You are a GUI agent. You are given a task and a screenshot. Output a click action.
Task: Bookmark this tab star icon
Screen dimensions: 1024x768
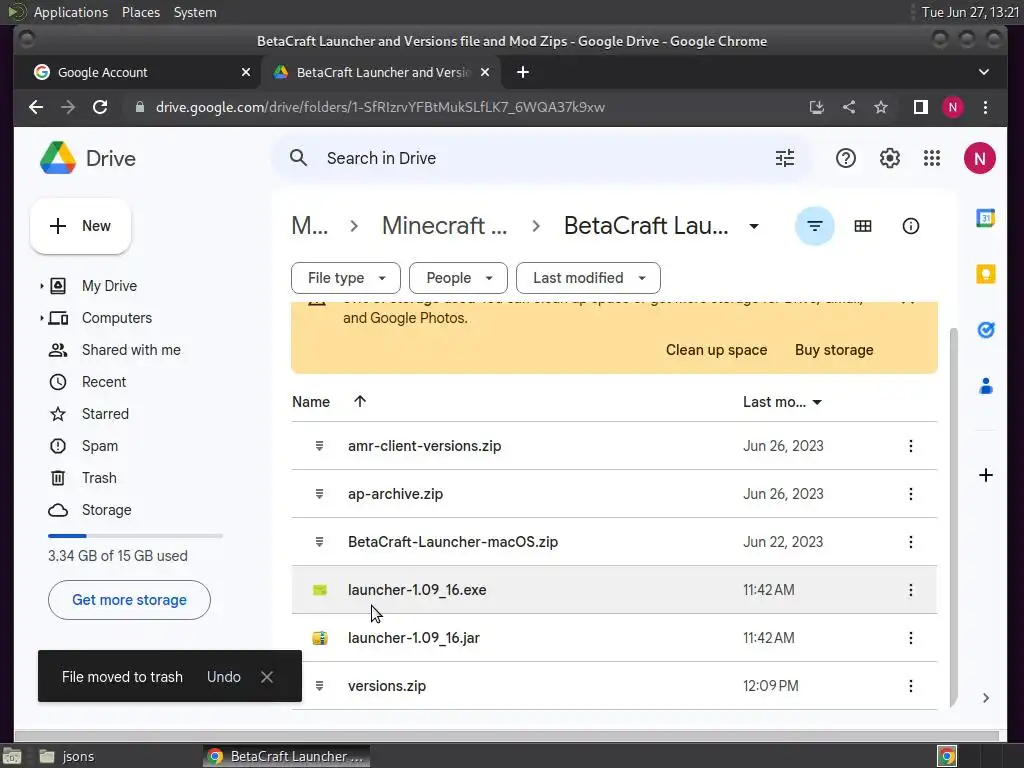880,107
